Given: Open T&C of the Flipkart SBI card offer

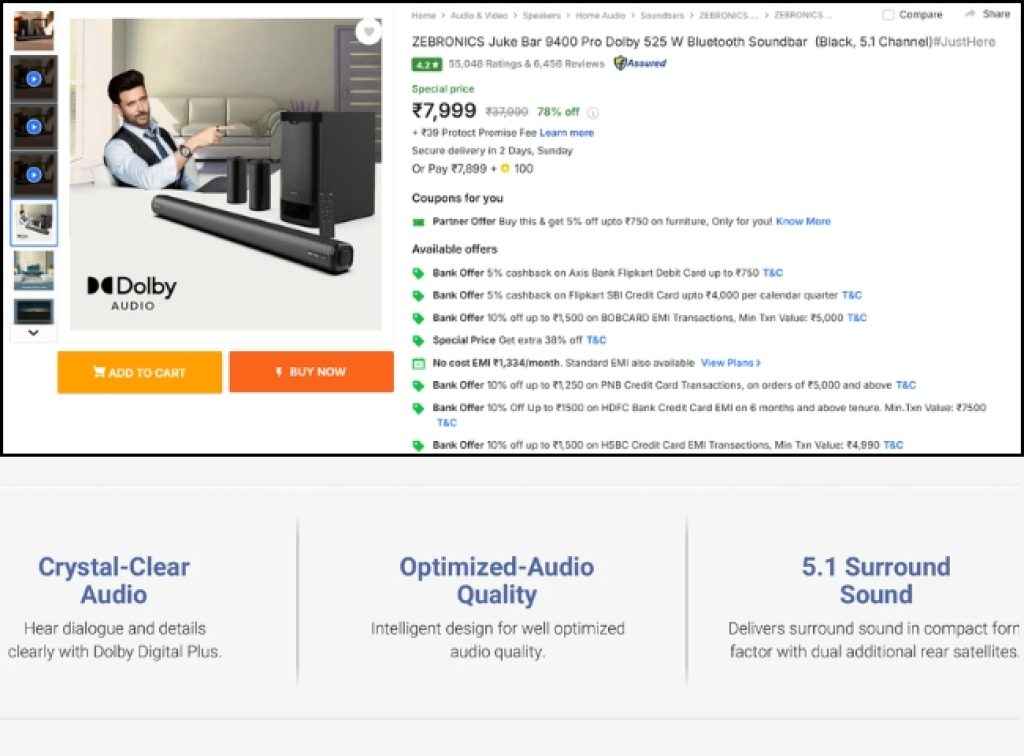Looking at the screenshot, I should tap(851, 295).
